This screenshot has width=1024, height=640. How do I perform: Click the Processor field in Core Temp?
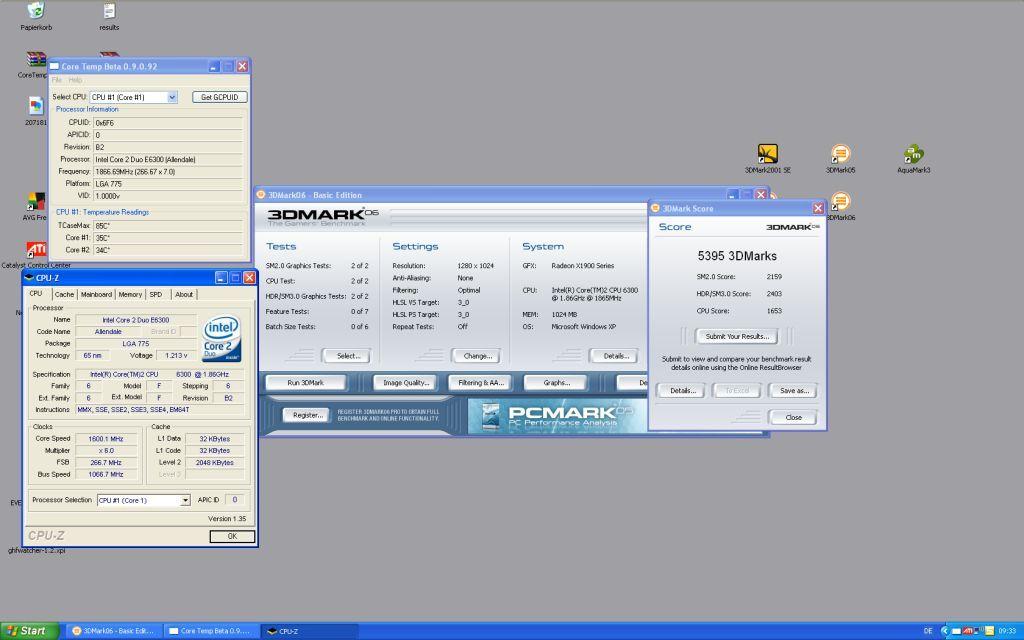(x=168, y=159)
